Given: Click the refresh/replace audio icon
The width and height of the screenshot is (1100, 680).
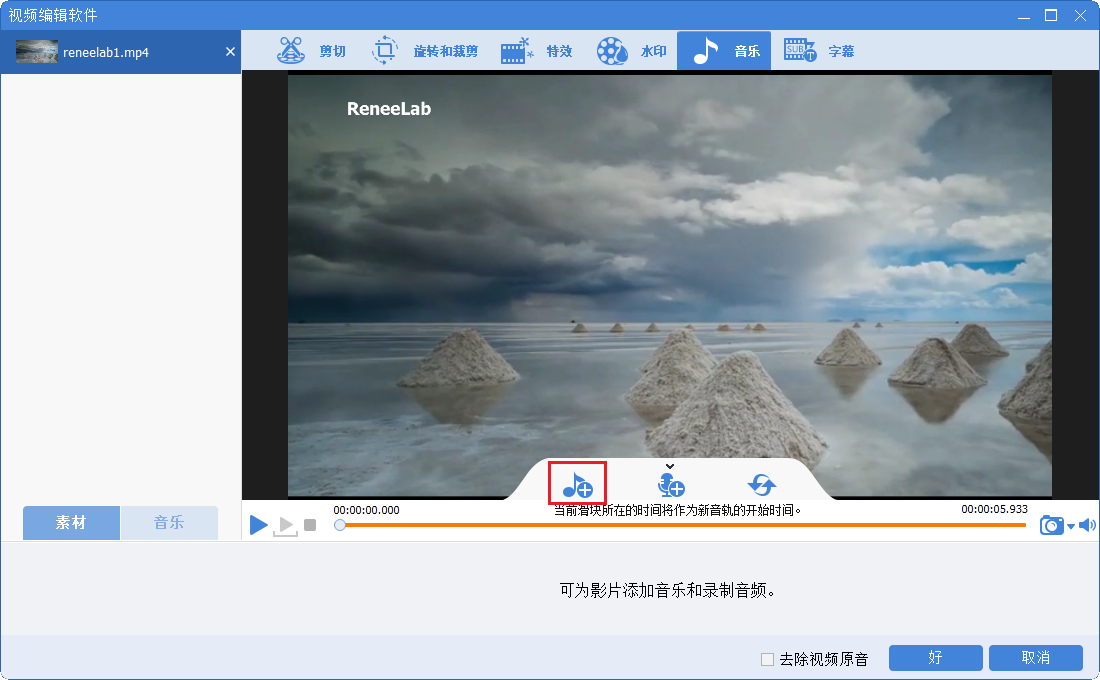Looking at the screenshot, I should [x=762, y=484].
